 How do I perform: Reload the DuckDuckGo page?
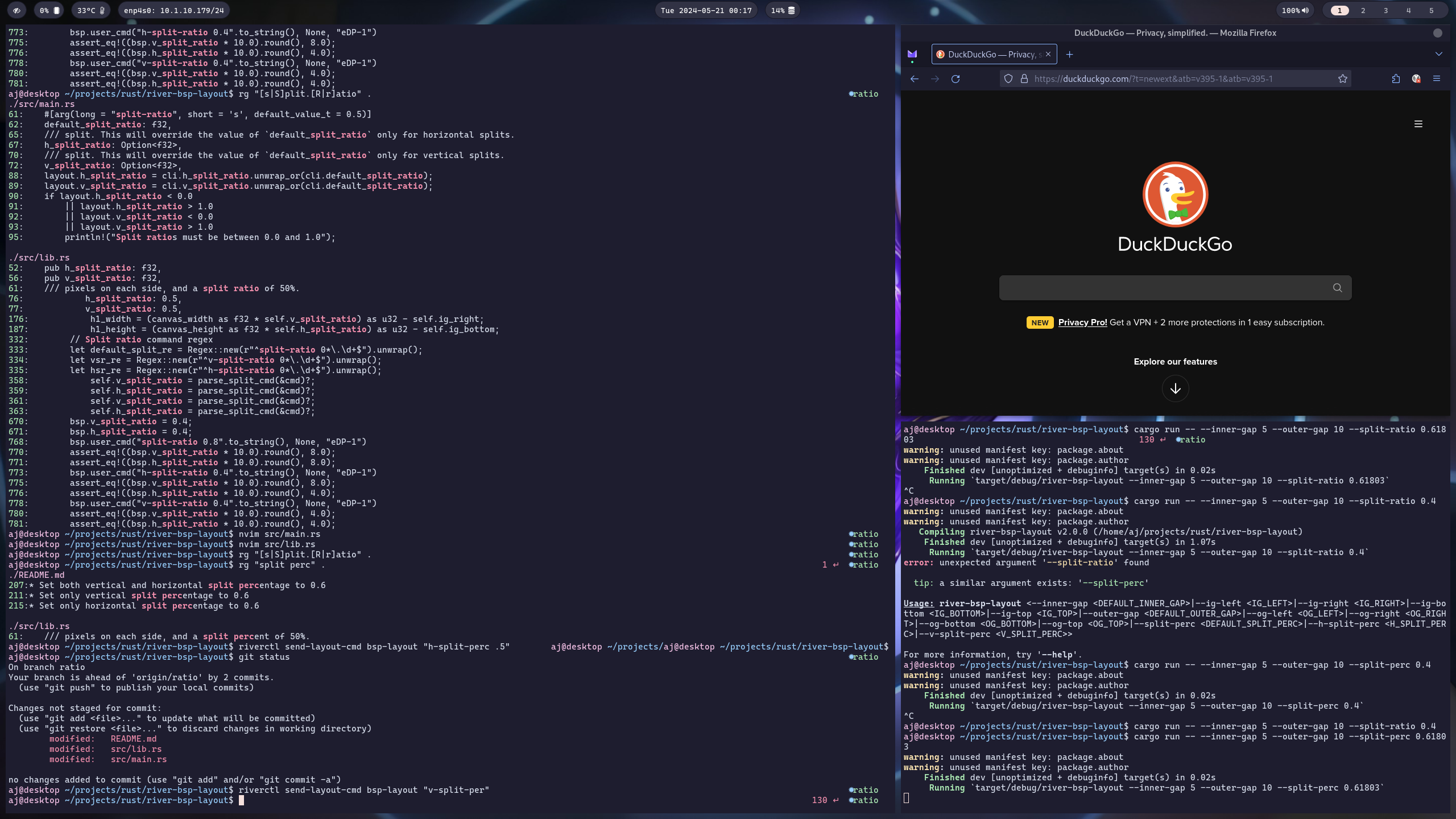coord(955,79)
